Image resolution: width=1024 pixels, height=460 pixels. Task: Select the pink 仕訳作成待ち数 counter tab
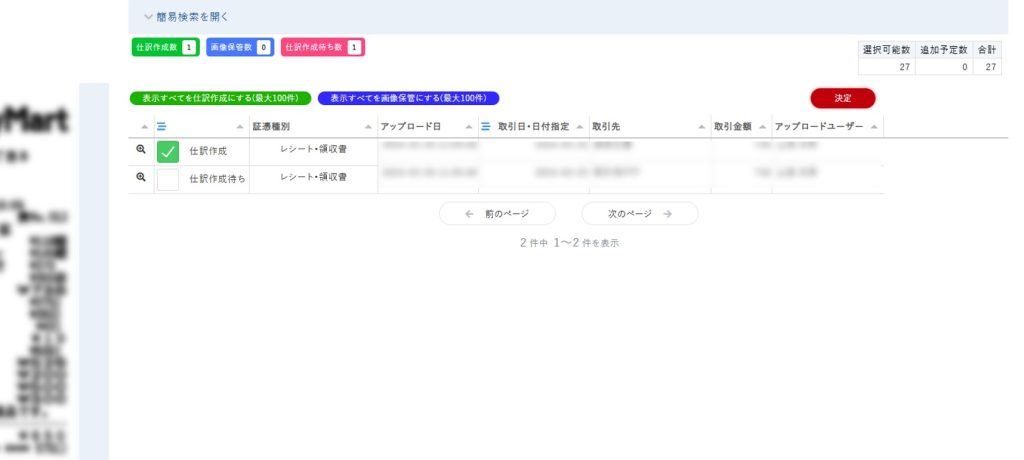pyautogui.click(x=323, y=47)
